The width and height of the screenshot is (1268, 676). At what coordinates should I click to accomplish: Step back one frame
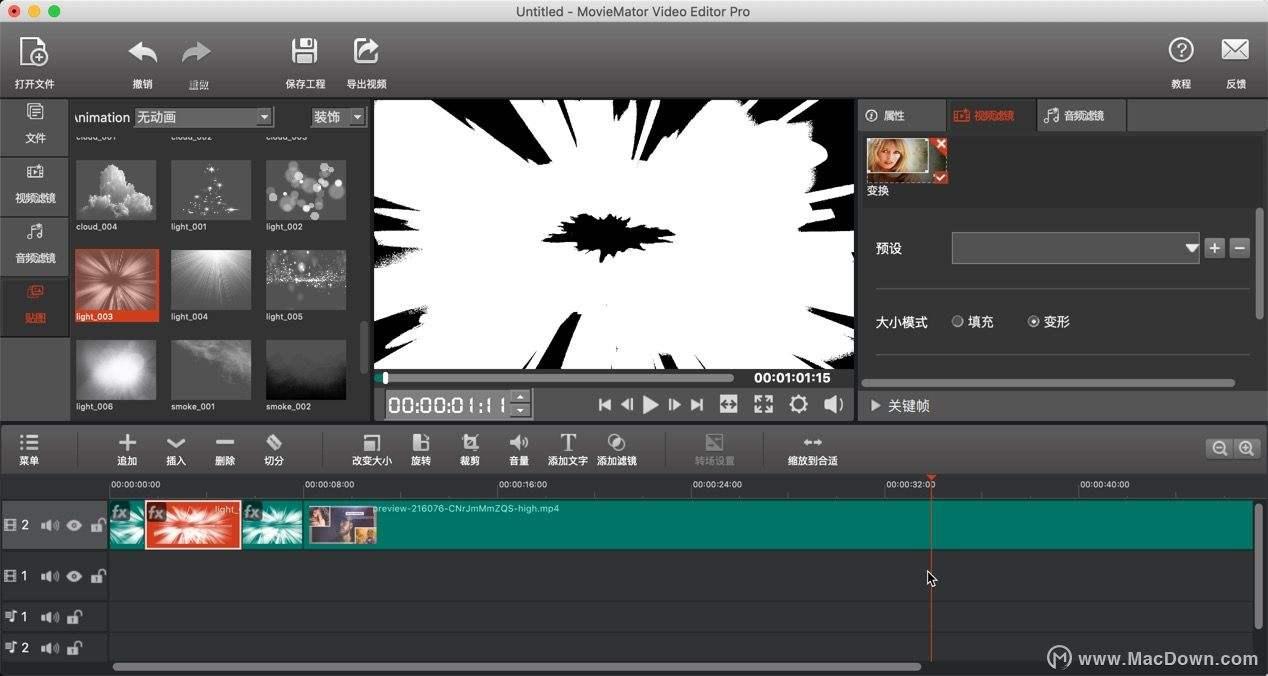[627, 404]
